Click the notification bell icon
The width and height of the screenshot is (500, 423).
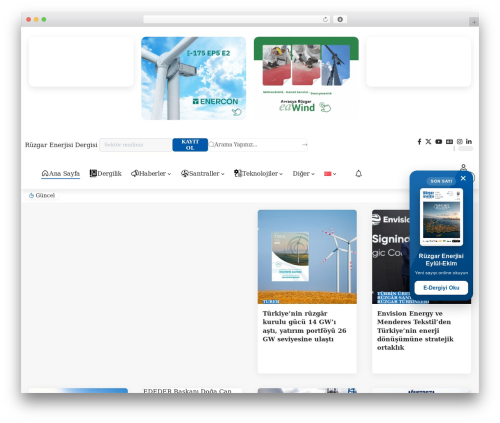(358, 174)
